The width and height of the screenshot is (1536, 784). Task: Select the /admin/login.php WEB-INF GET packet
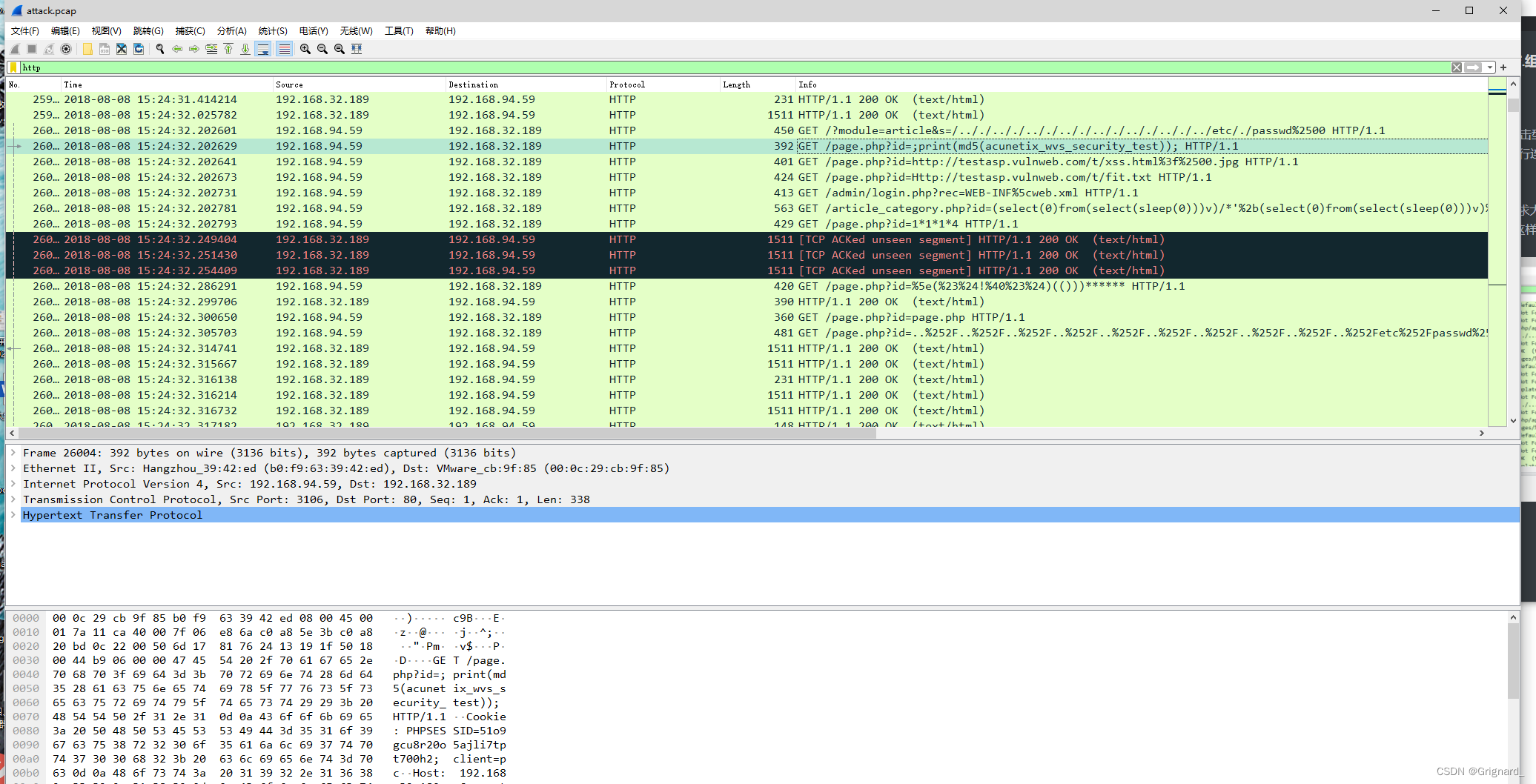tap(747, 193)
